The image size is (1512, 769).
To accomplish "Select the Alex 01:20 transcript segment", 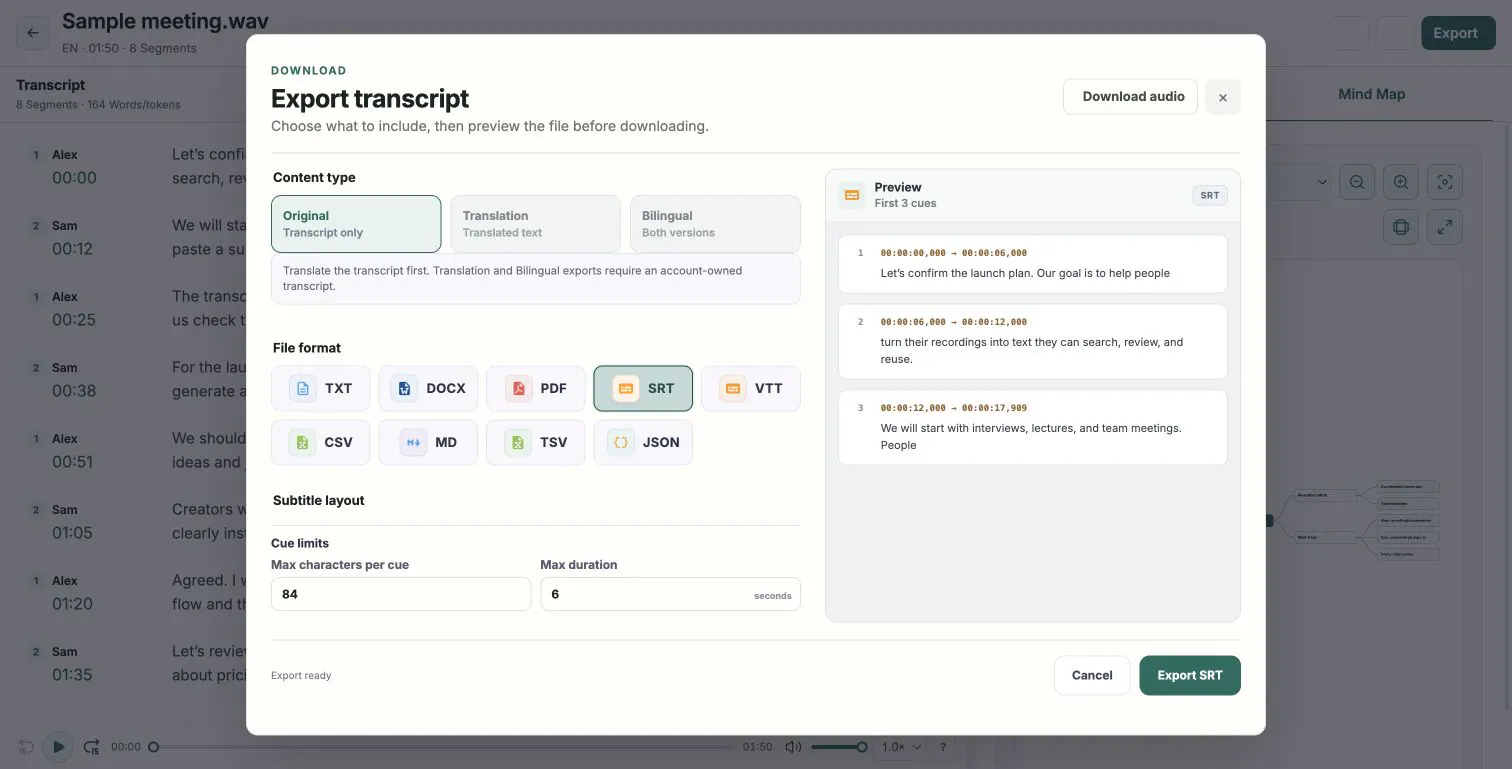I will 135,593.
